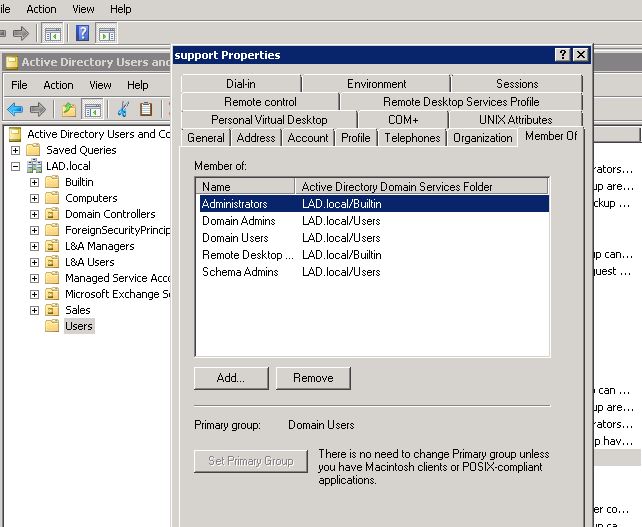Click the blue back arrow in Active Directory toolbar

(15, 109)
